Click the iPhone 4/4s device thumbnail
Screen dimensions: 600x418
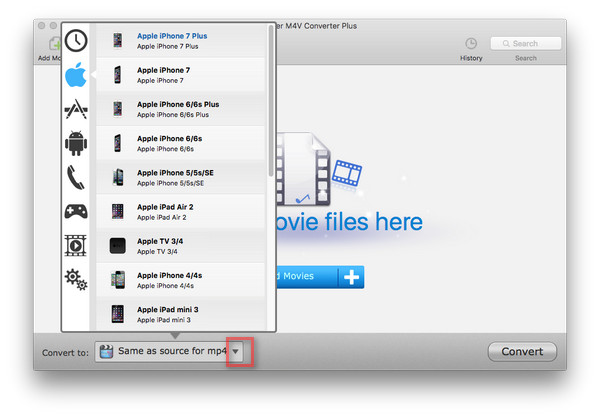click(x=118, y=280)
